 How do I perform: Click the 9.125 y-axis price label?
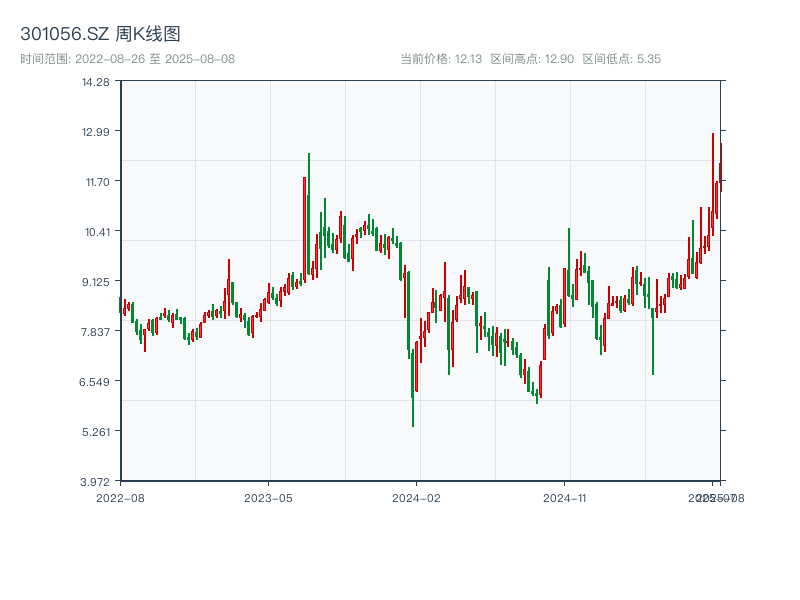pyautogui.click(x=96, y=282)
